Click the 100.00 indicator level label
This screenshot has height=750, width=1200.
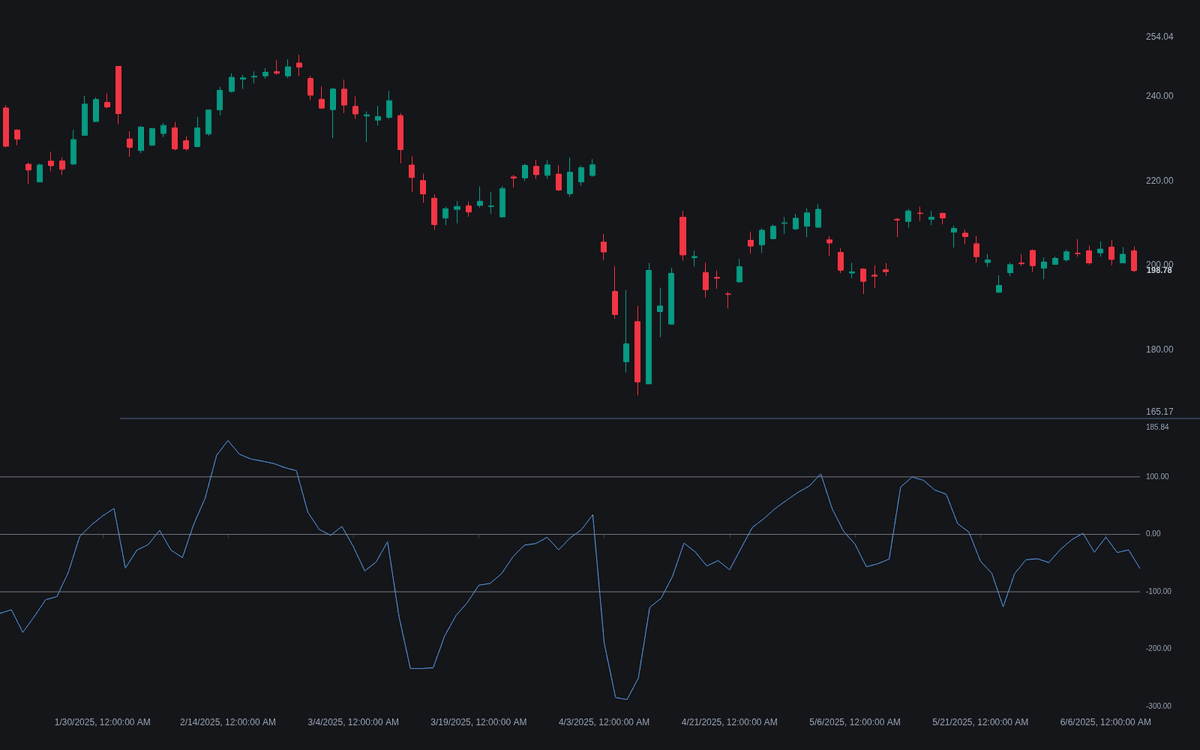1157,477
